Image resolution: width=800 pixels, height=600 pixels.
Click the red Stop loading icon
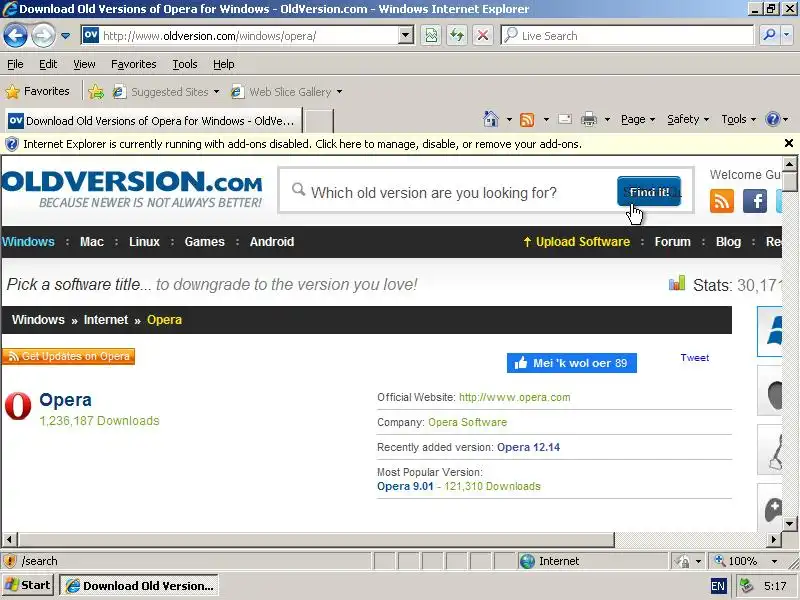pyautogui.click(x=483, y=36)
